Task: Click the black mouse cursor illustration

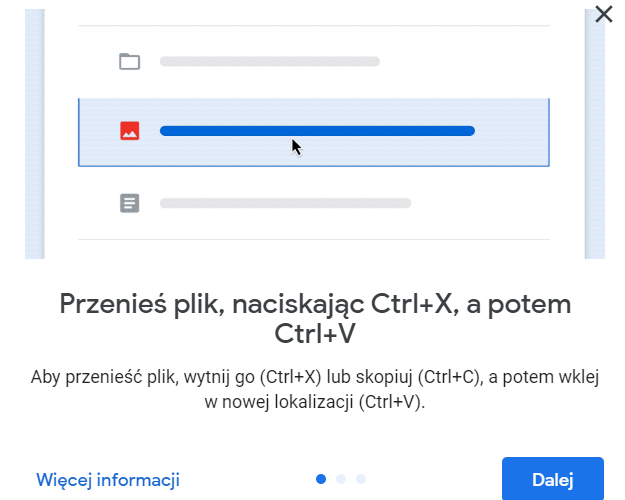Action: click(297, 148)
